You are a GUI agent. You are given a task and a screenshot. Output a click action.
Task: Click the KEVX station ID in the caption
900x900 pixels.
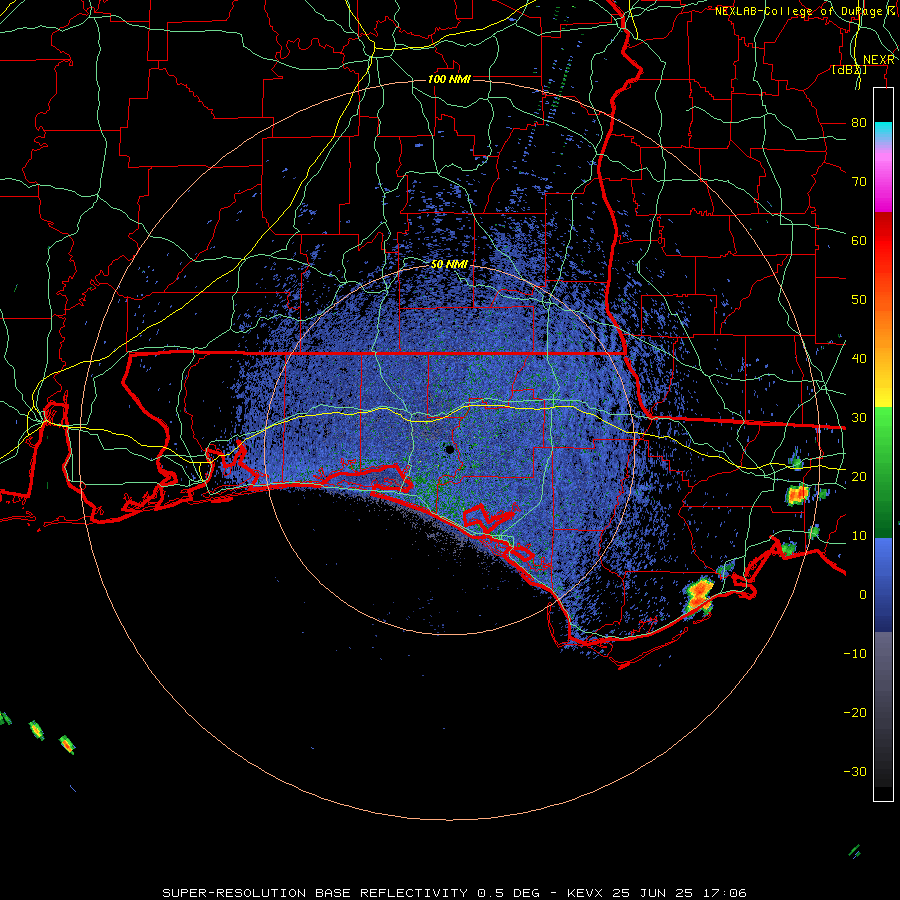point(585,893)
